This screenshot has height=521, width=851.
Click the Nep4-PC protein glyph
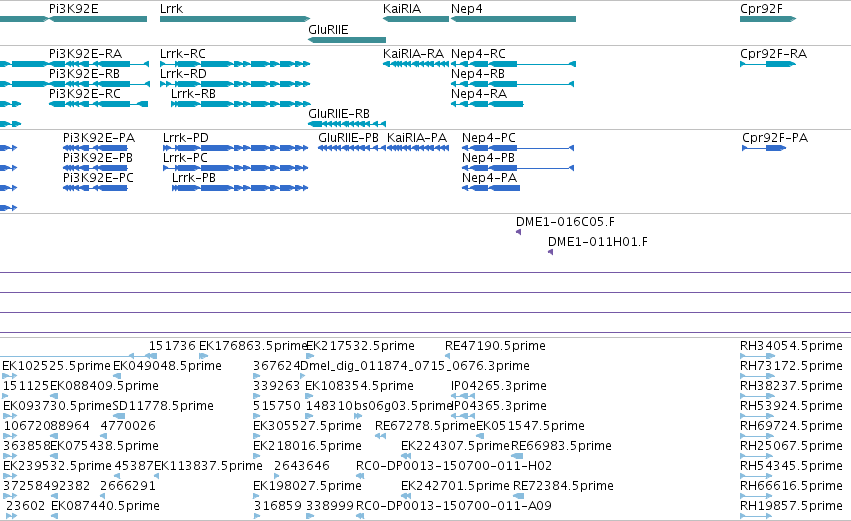[x=518, y=148]
